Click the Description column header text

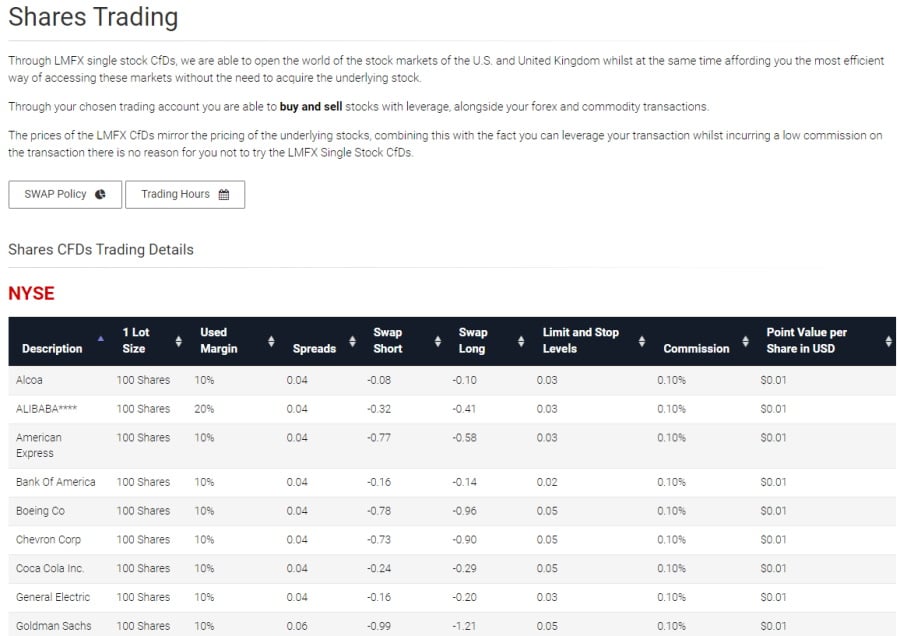(x=52, y=349)
